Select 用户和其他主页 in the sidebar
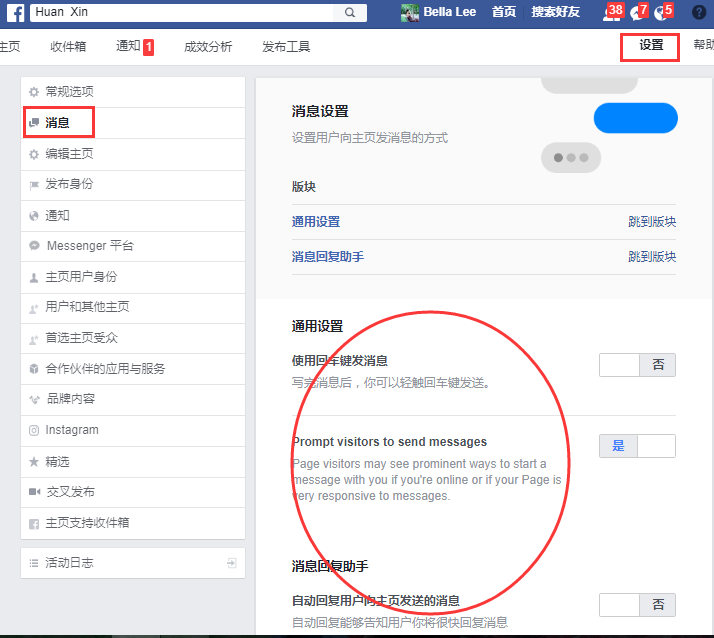Image resolution: width=714 pixels, height=638 pixels. tap(133, 308)
